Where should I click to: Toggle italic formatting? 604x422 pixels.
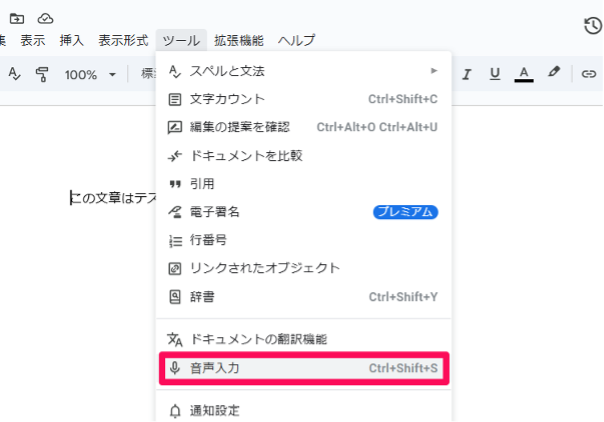(x=467, y=74)
